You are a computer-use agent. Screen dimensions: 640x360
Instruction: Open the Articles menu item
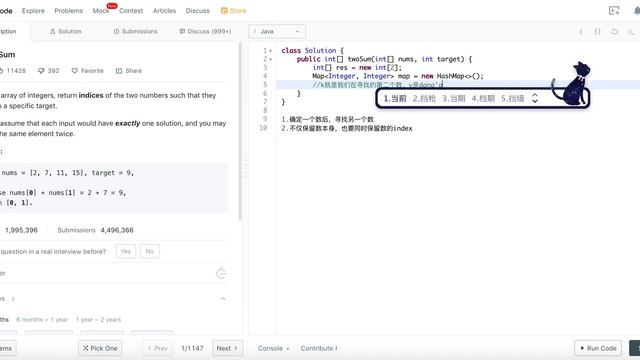(x=164, y=11)
